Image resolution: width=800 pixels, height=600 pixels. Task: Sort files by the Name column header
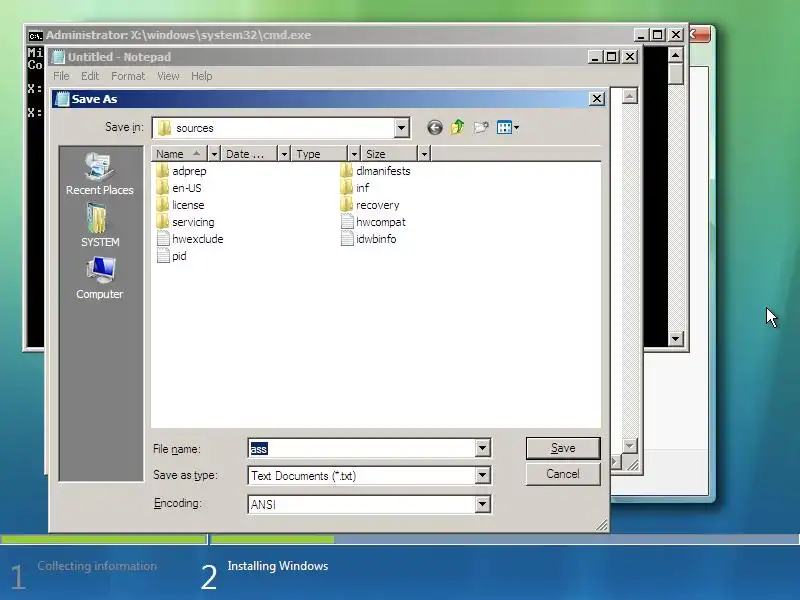(x=179, y=154)
